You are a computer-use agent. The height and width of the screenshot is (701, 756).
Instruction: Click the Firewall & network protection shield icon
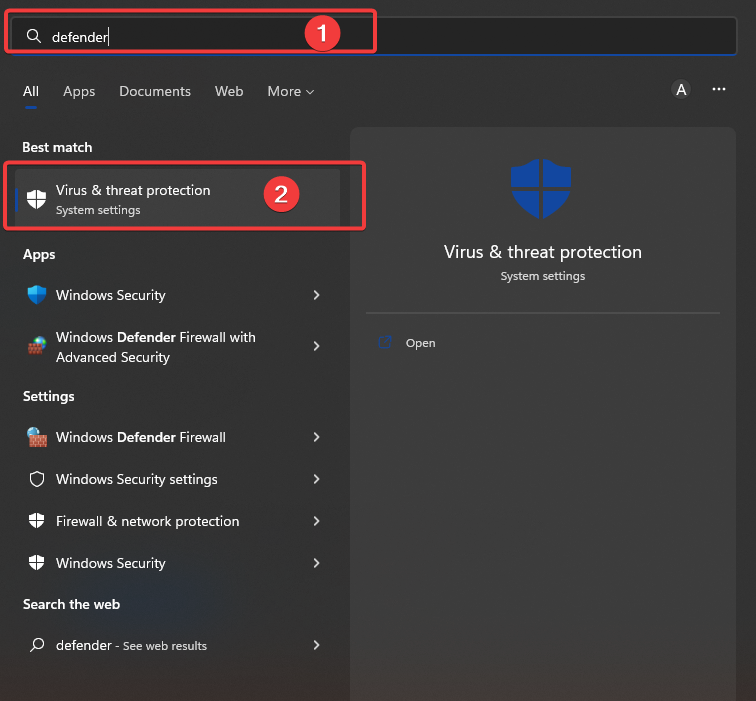(x=37, y=521)
